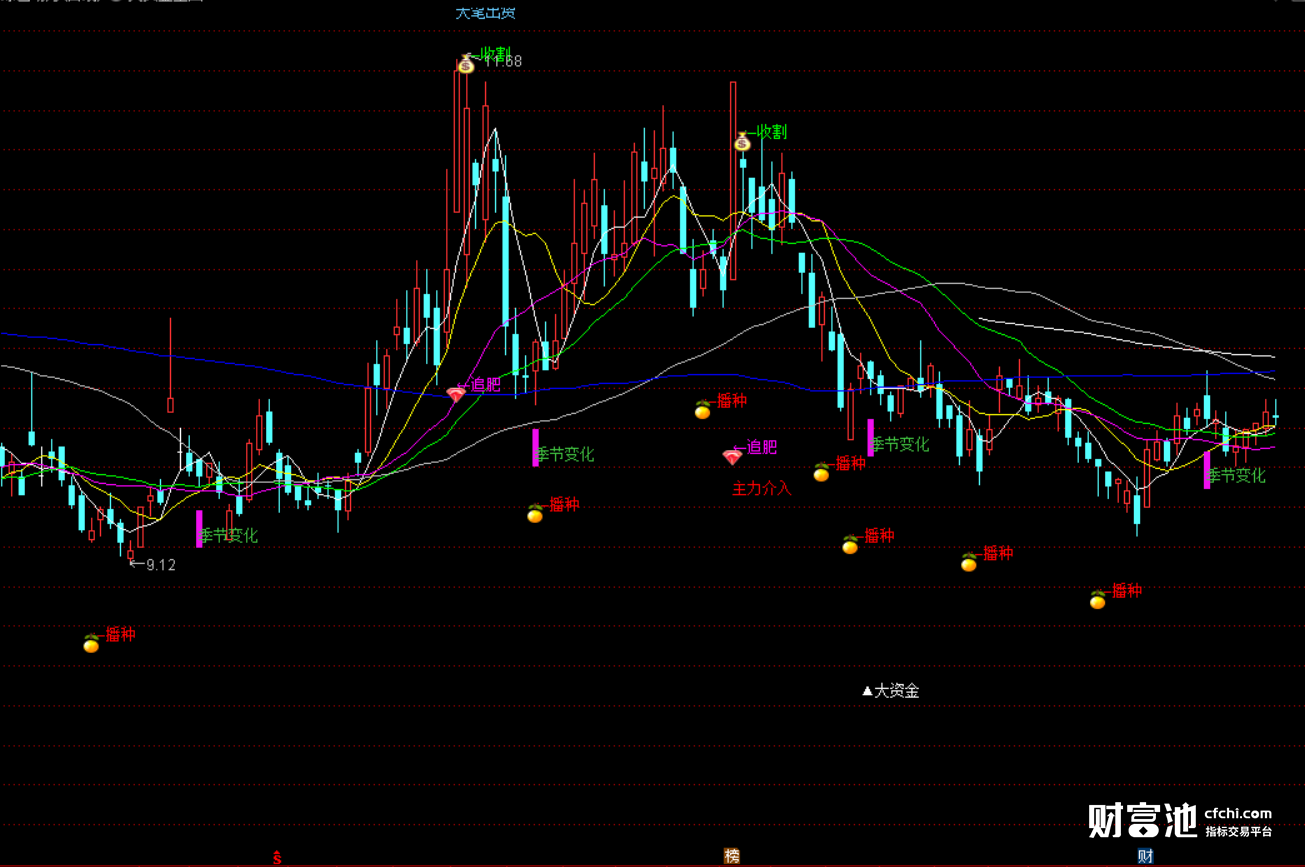Open the cfchi.com 财富池 watermark link
Screen dimensions: 1305x867
click(1180, 820)
